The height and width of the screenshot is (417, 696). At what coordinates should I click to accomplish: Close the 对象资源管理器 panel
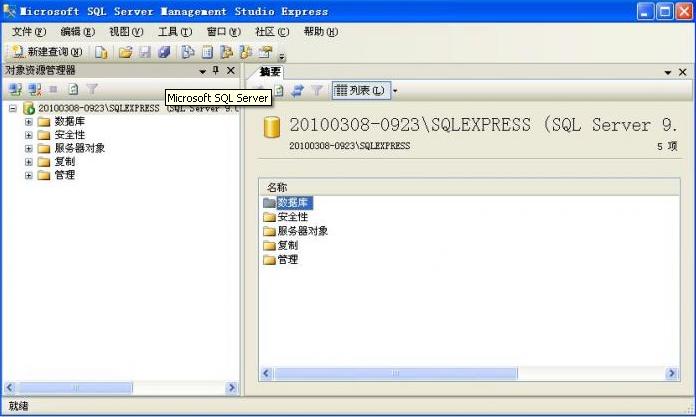tap(231, 70)
